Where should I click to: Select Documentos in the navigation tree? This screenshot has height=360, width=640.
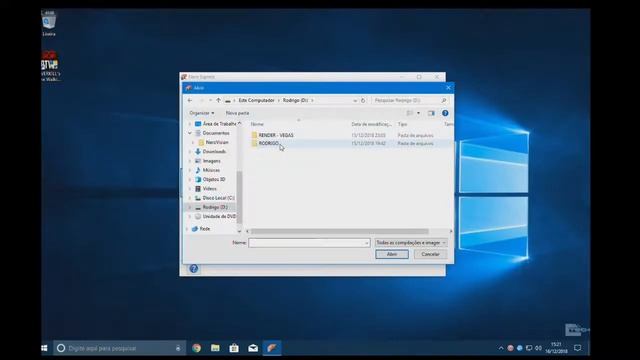[x=216, y=133]
